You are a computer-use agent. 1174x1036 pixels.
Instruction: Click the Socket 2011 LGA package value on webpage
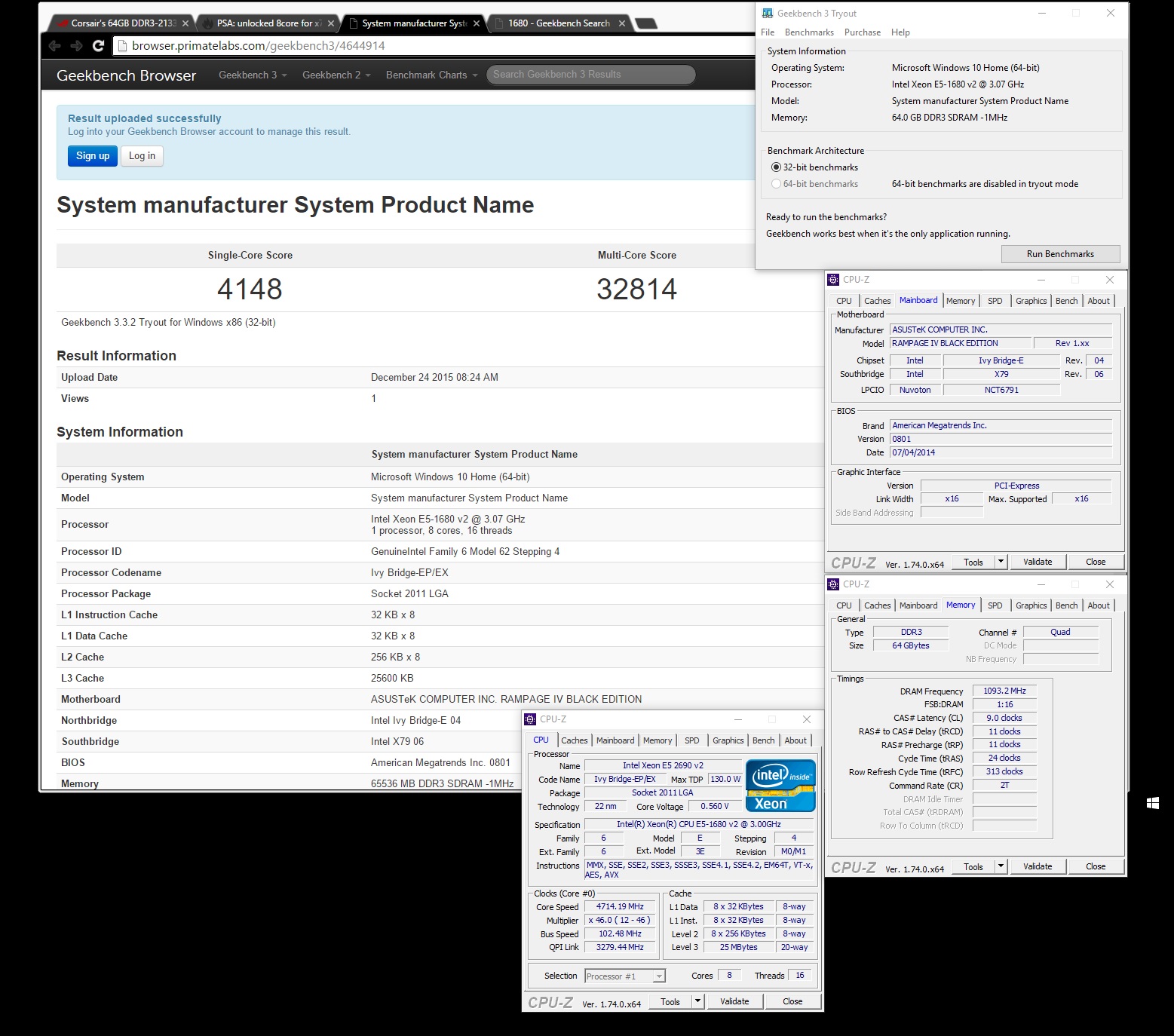(409, 593)
